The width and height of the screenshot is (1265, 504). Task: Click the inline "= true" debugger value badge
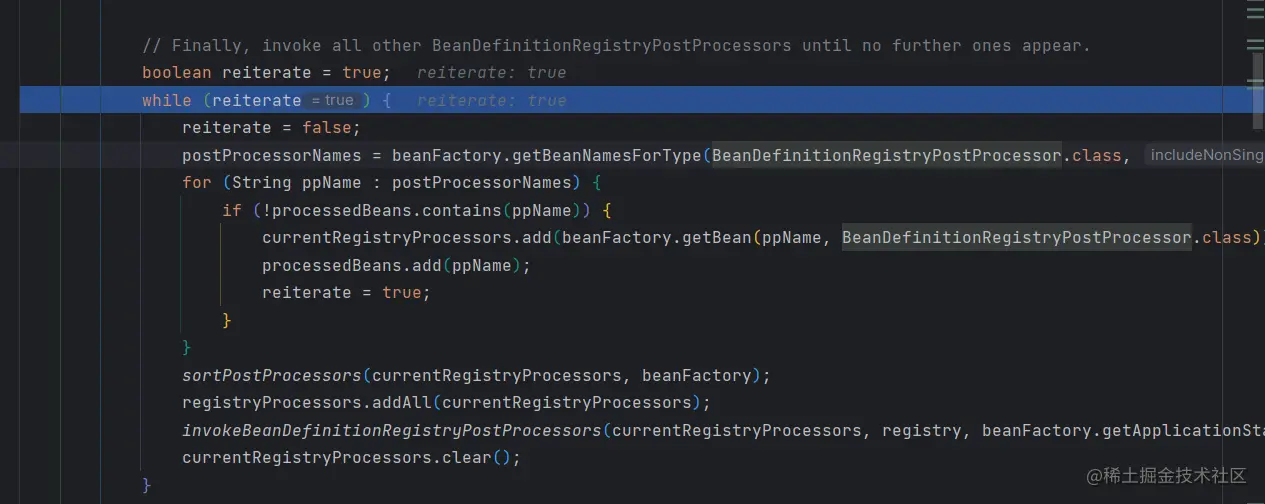[333, 100]
